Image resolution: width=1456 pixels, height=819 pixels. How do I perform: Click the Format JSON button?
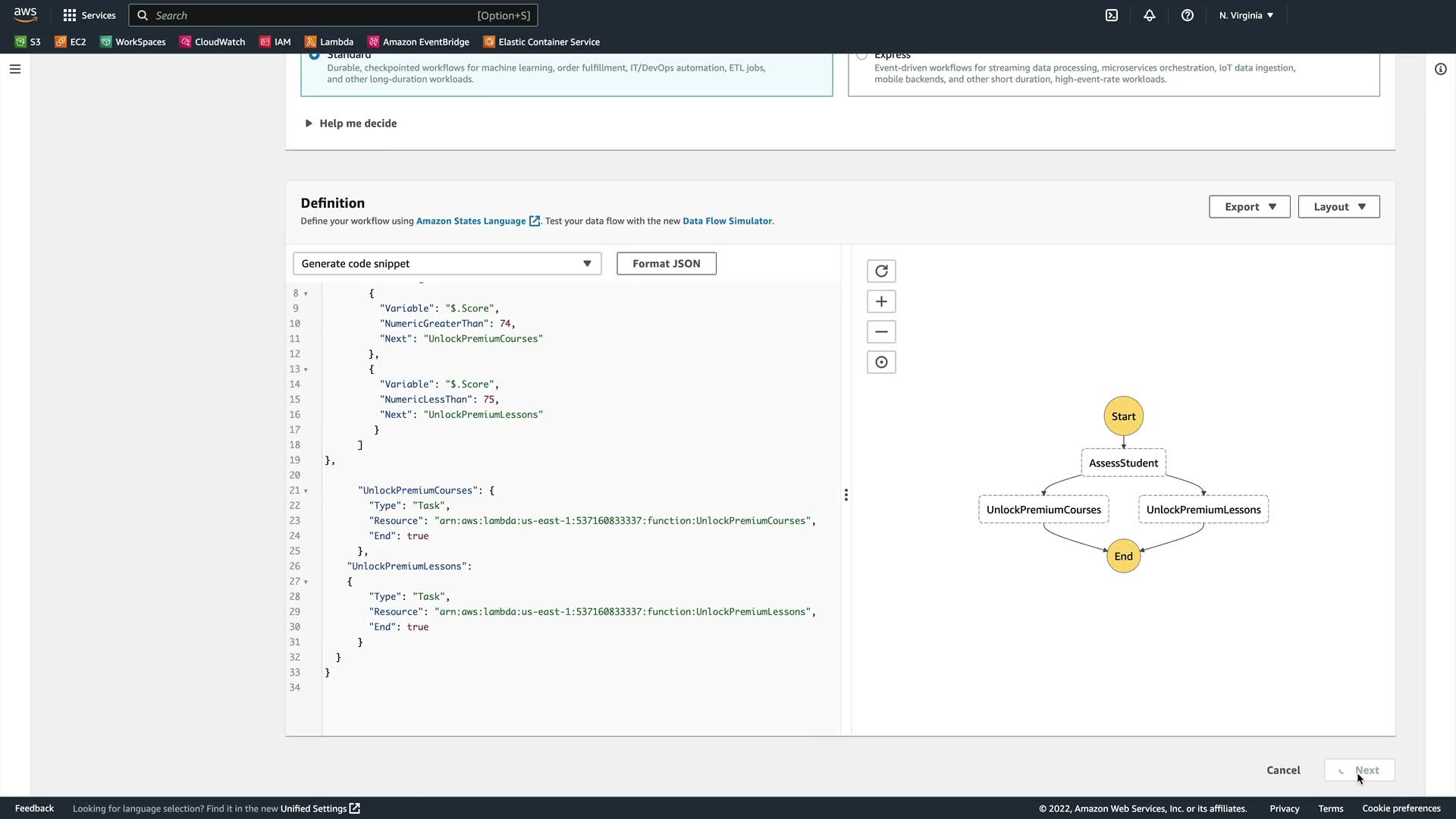point(666,264)
